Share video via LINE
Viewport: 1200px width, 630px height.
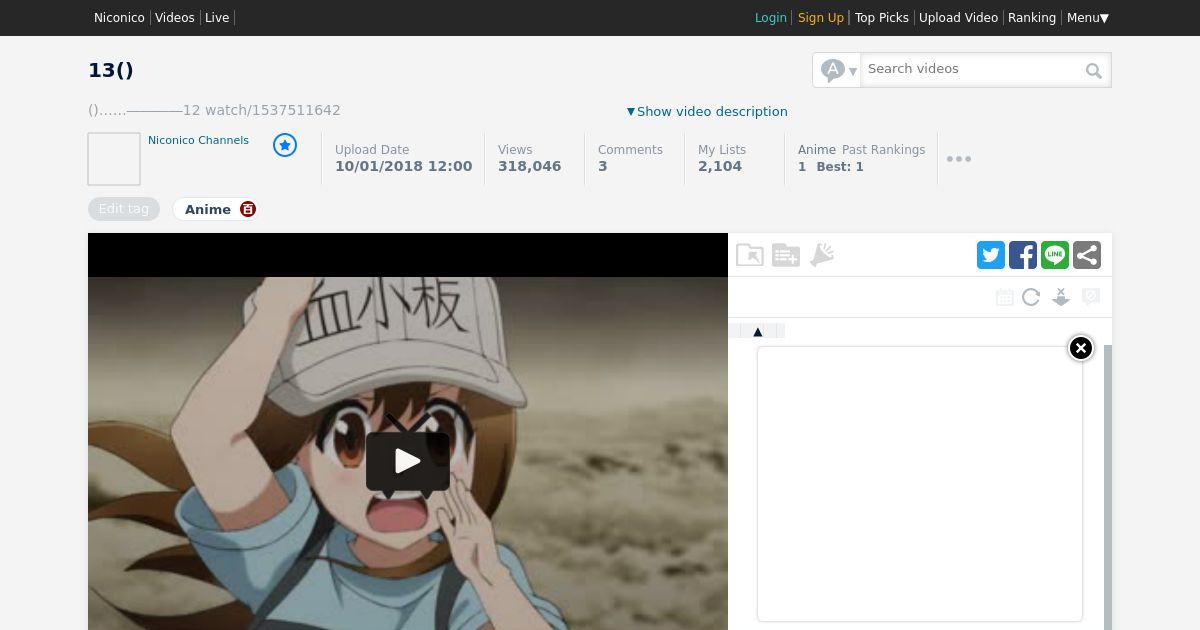pyautogui.click(x=1055, y=255)
